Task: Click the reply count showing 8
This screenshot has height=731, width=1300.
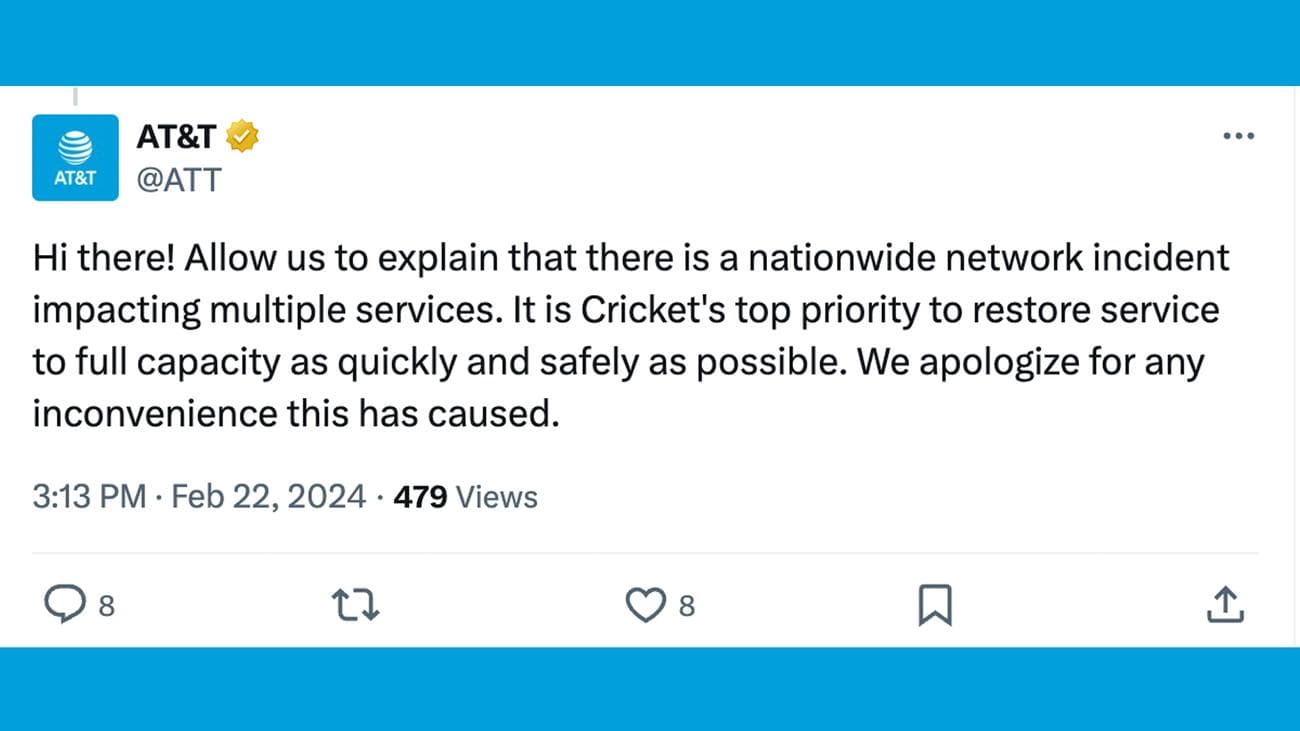Action: 104,605
